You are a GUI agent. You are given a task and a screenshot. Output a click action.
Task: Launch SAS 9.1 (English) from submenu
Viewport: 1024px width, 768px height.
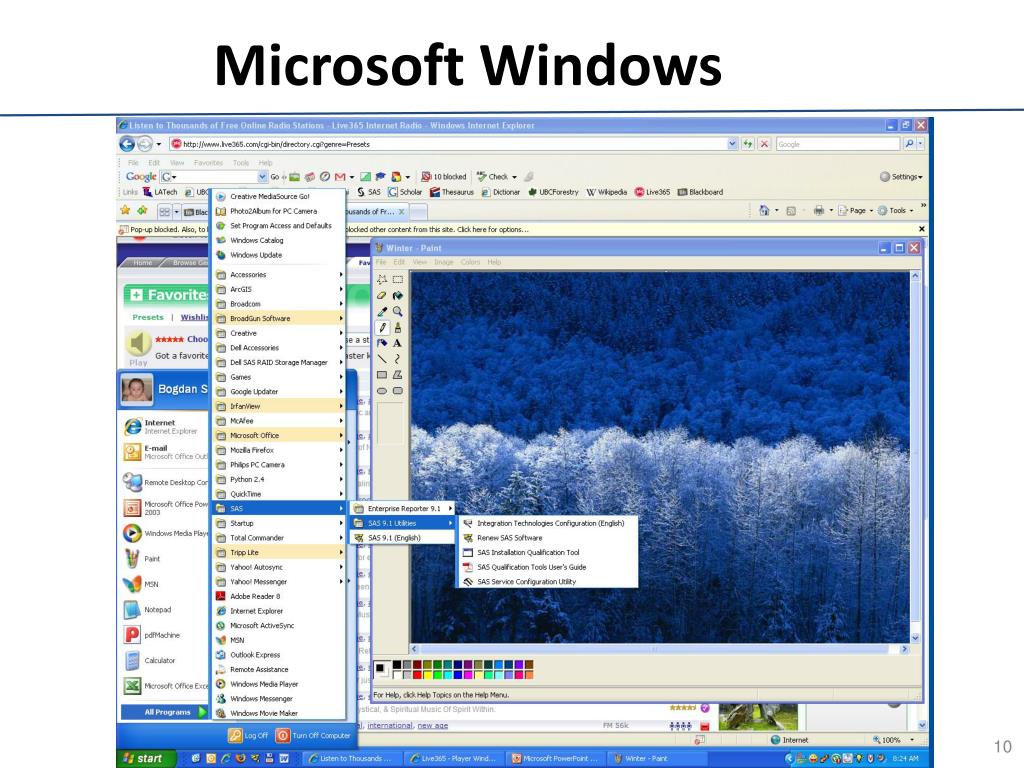[x=402, y=537]
